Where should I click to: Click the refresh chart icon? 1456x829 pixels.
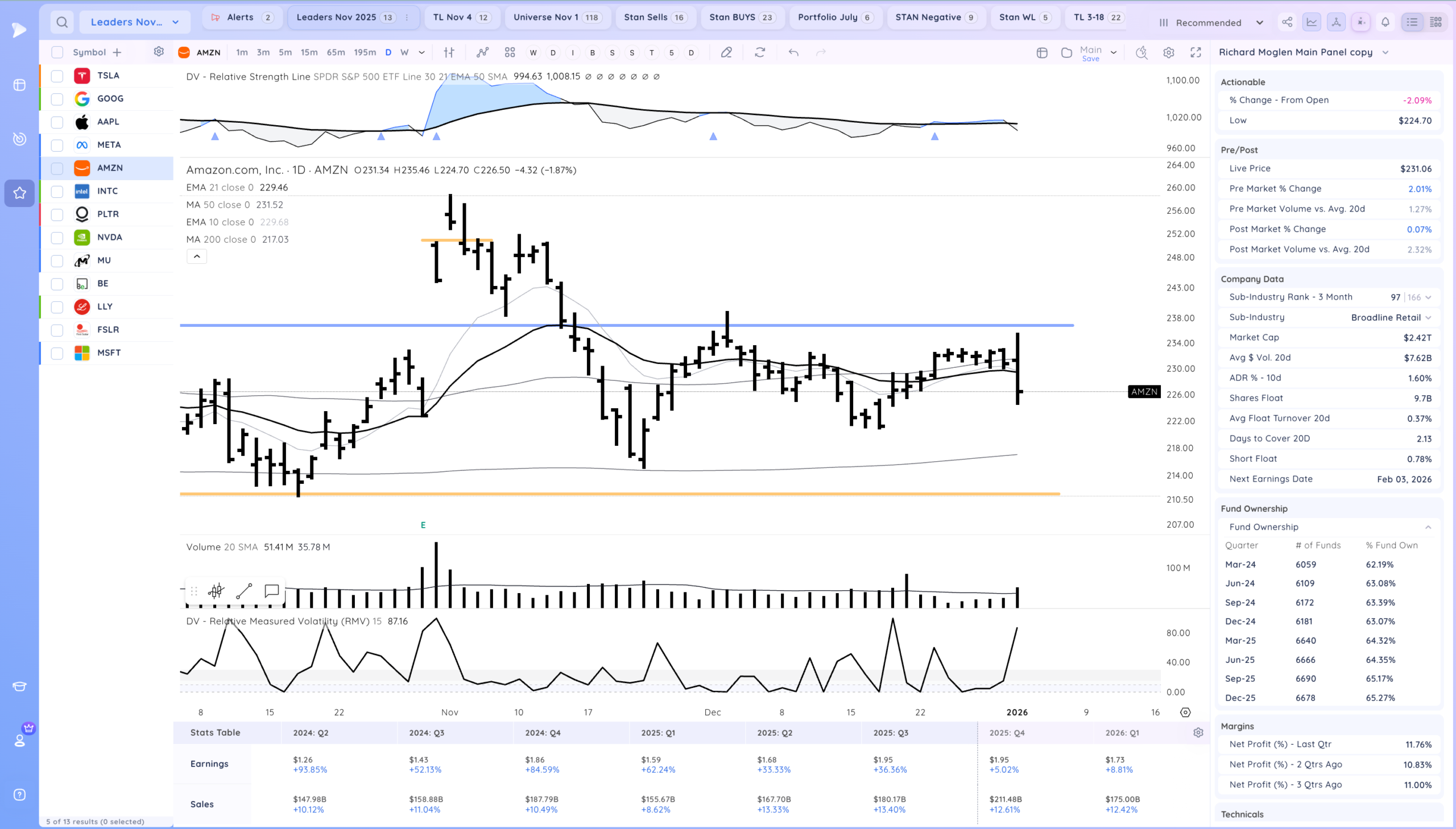click(760, 52)
